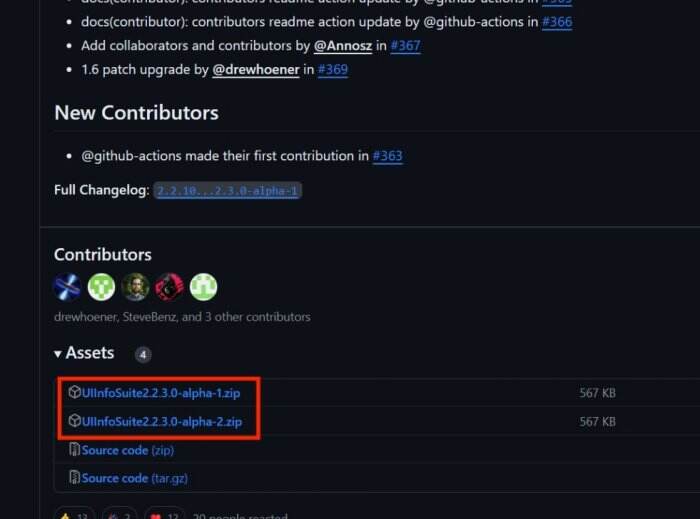The width and height of the screenshot is (700, 519).
Task: Open the third contributor's photo avatar
Action: 135,287
